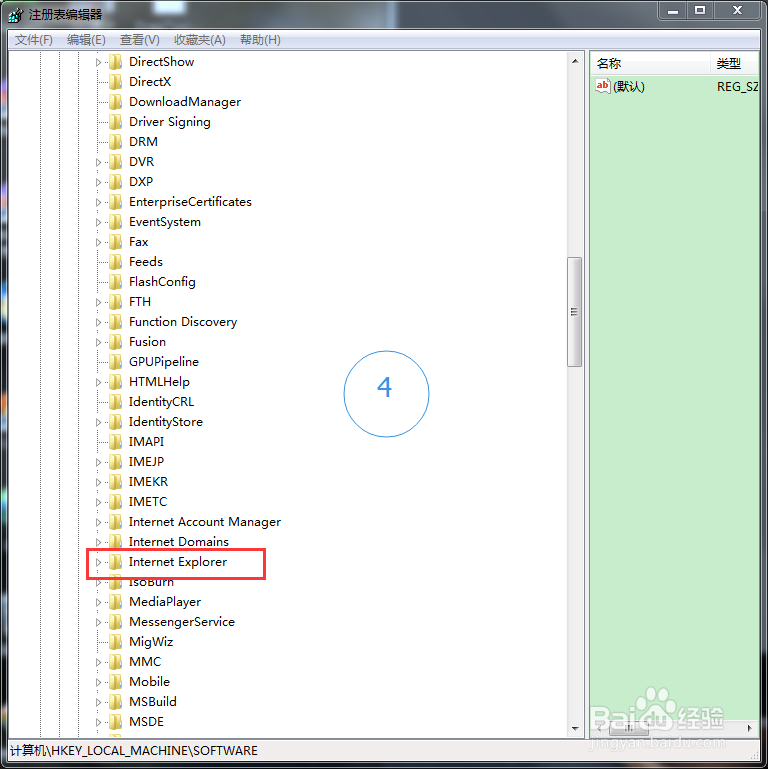Viewport: 768px width, 769px height.
Task: Expand the Fax key
Action: (x=98, y=242)
